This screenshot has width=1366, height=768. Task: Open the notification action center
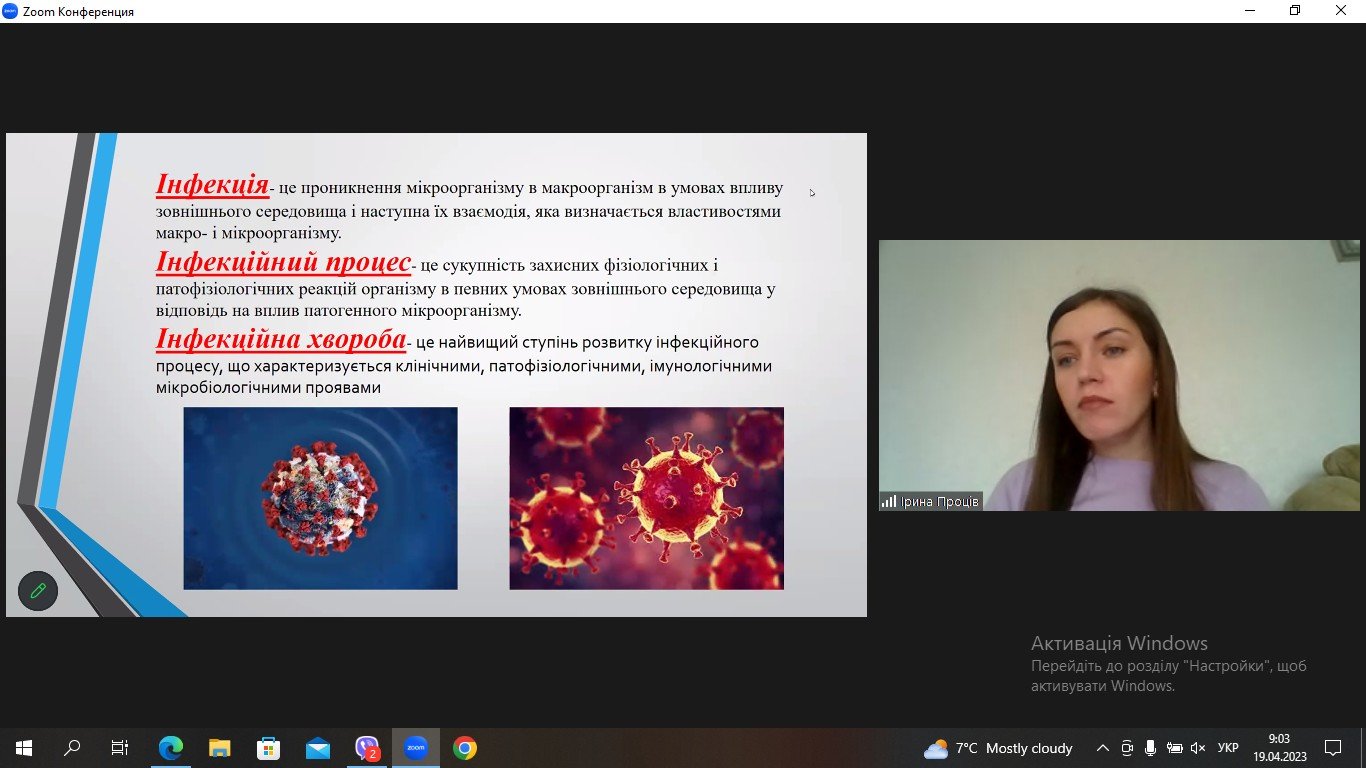pos(1332,748)
